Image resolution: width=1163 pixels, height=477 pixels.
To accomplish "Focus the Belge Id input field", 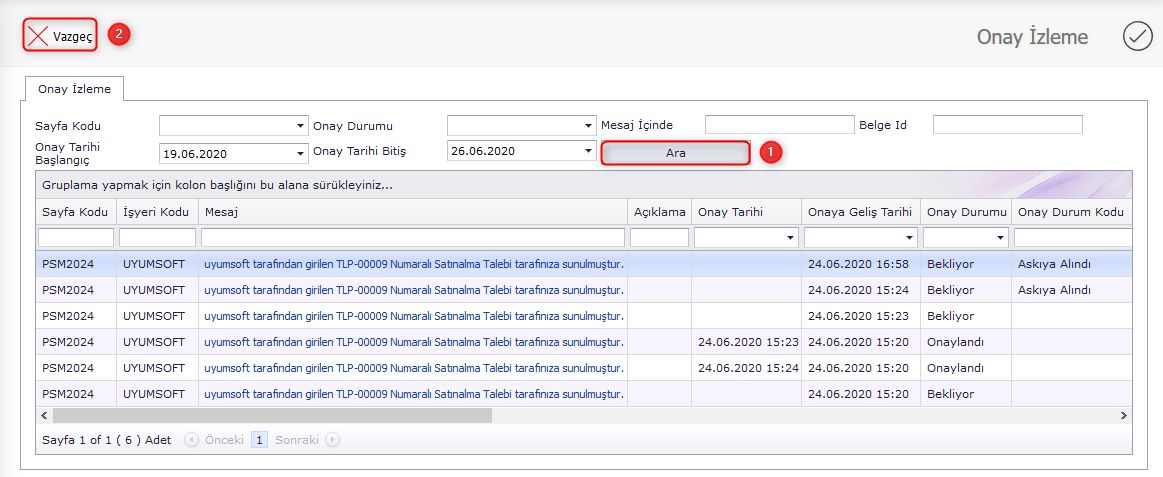I will click(1007, 125).
